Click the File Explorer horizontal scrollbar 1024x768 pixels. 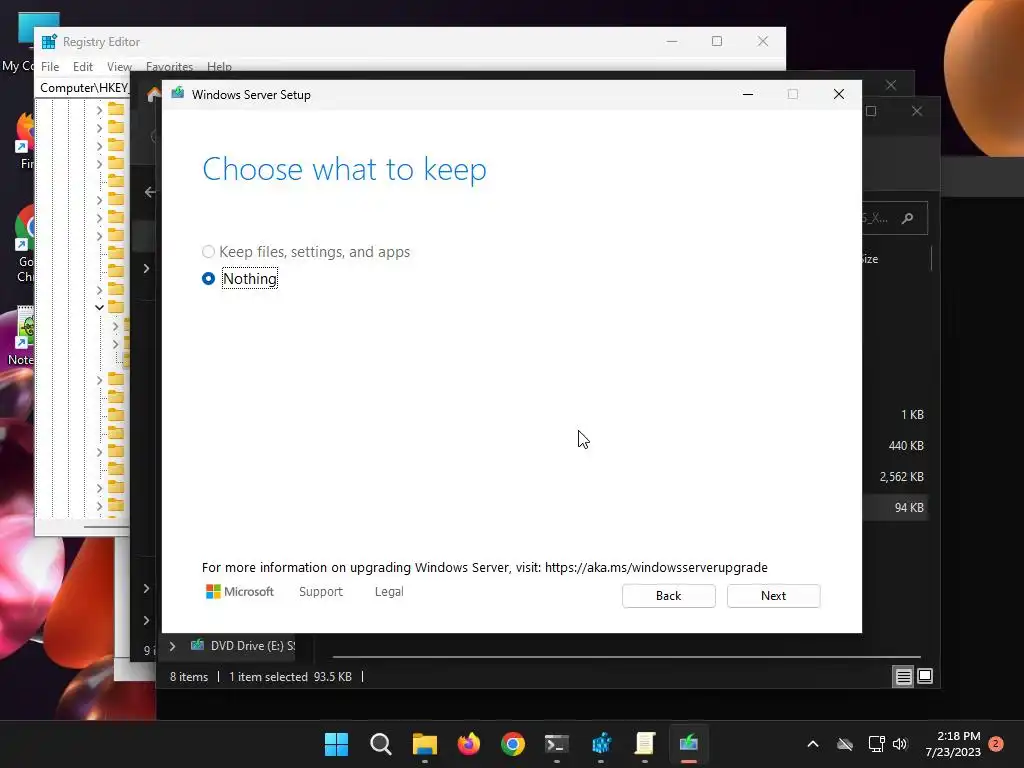[x=626, y=656]
